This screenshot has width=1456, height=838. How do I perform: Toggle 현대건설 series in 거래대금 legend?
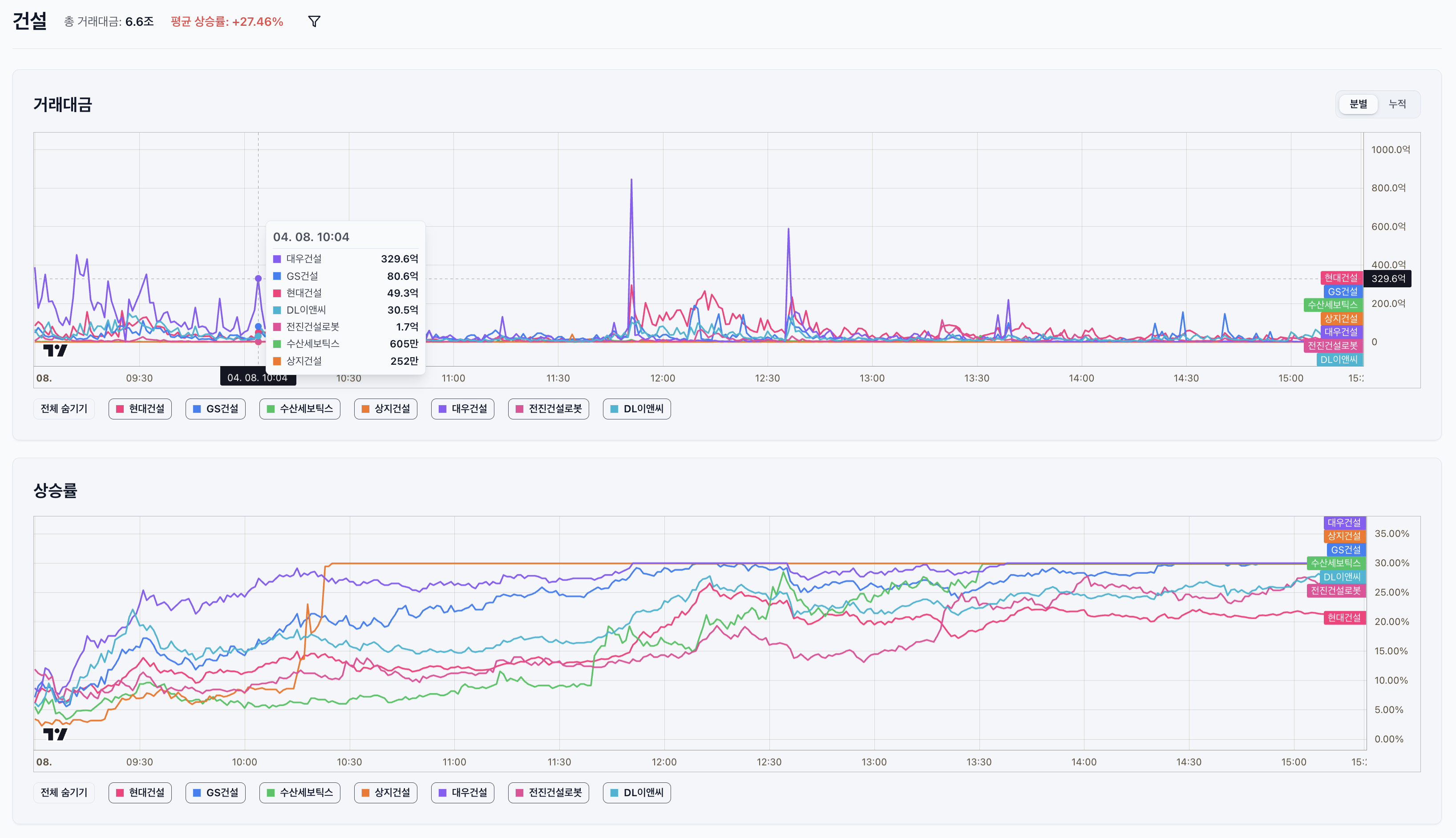pyautogui.click(x=140, y=409)
